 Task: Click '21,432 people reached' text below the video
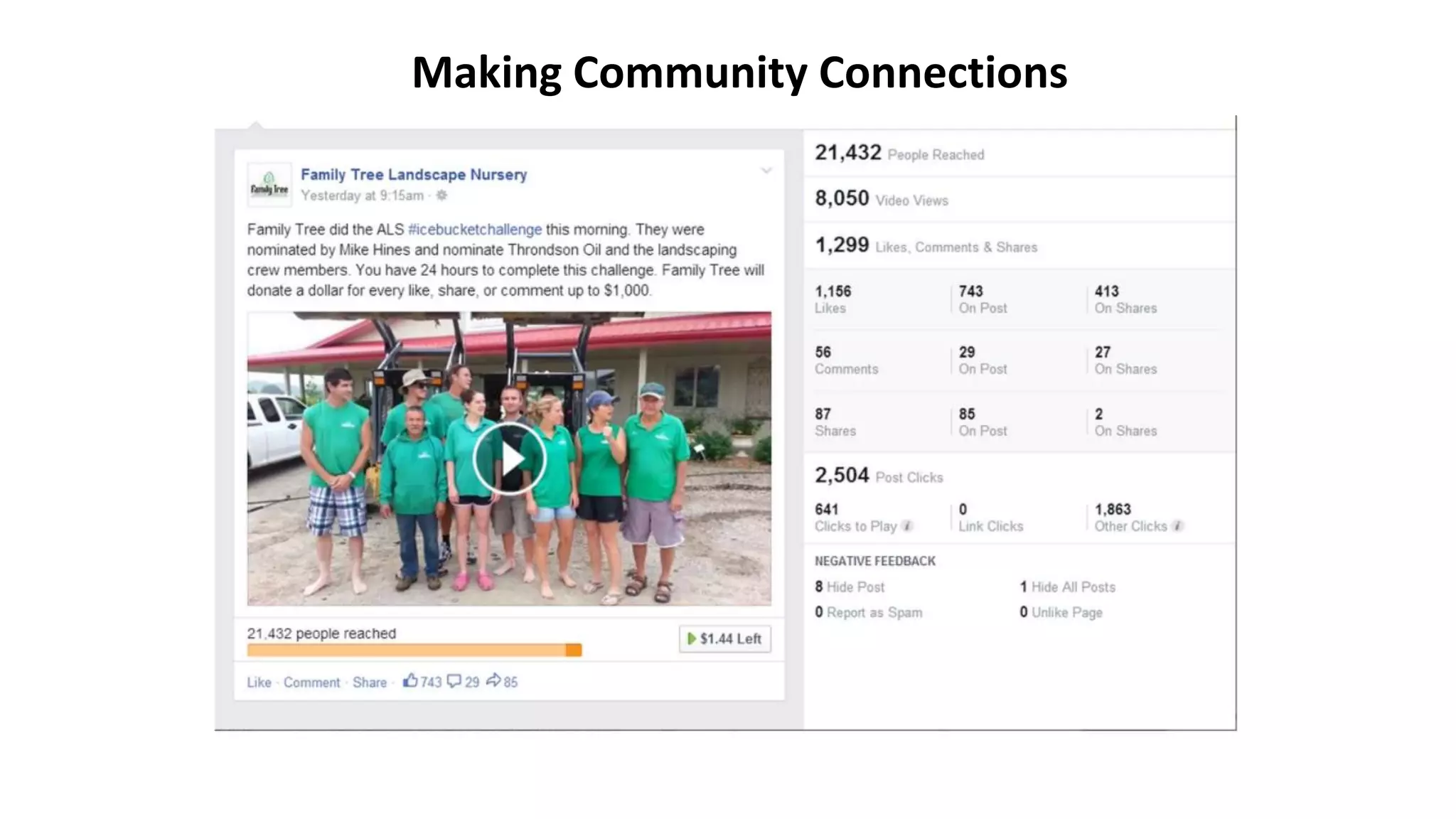coord(321,633)
